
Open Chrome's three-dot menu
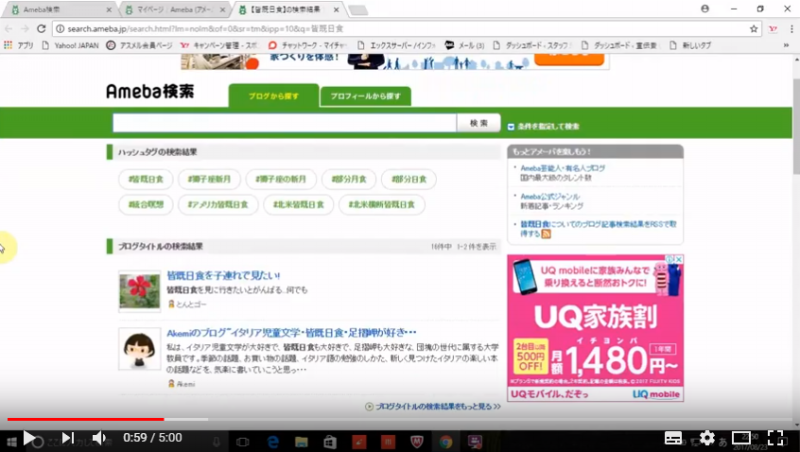click(791, 29)
